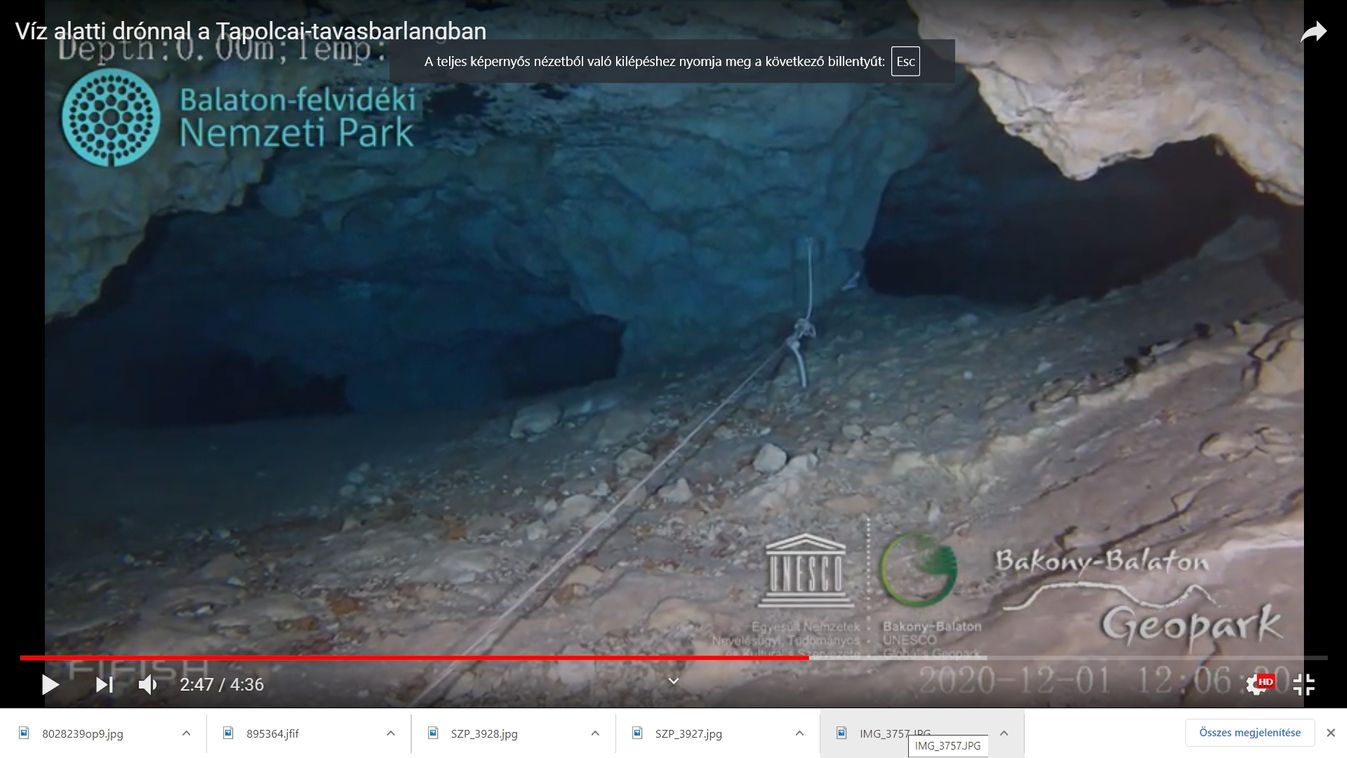Screen dimensions: 1347x758
Task: Open options arrow for SZP_3928.jpg
Action: tap(595, 733)
